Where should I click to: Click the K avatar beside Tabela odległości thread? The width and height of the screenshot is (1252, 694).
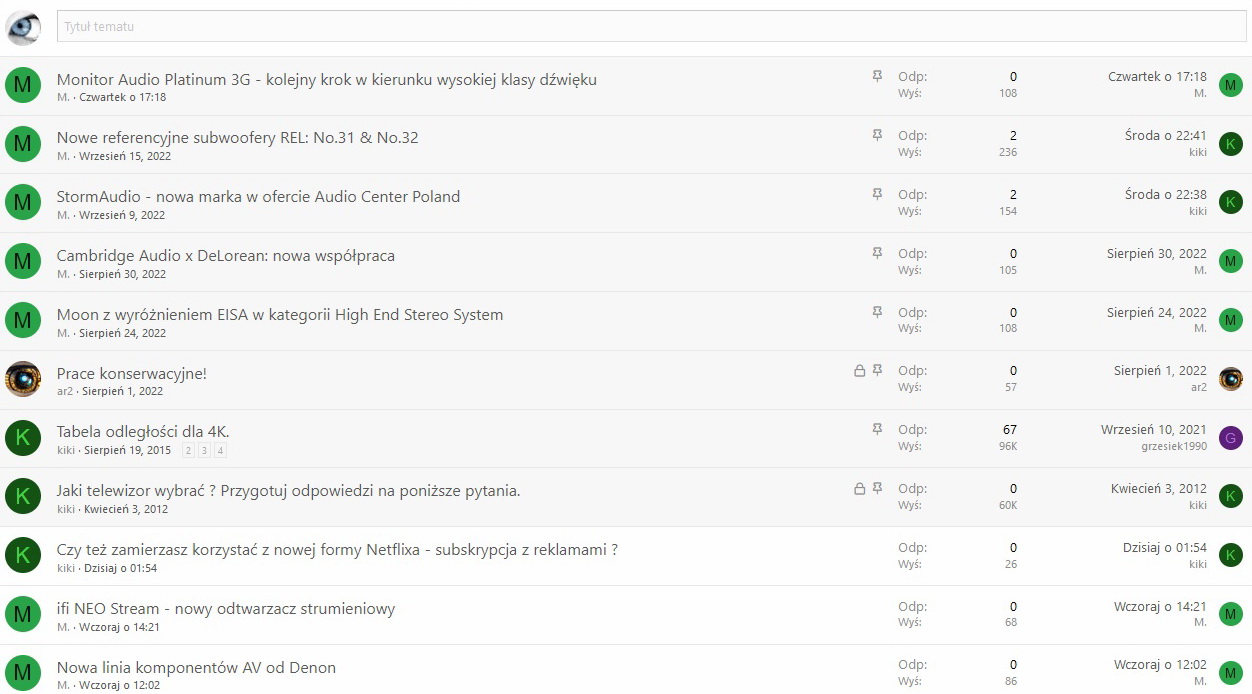click(x=23, y=438)
